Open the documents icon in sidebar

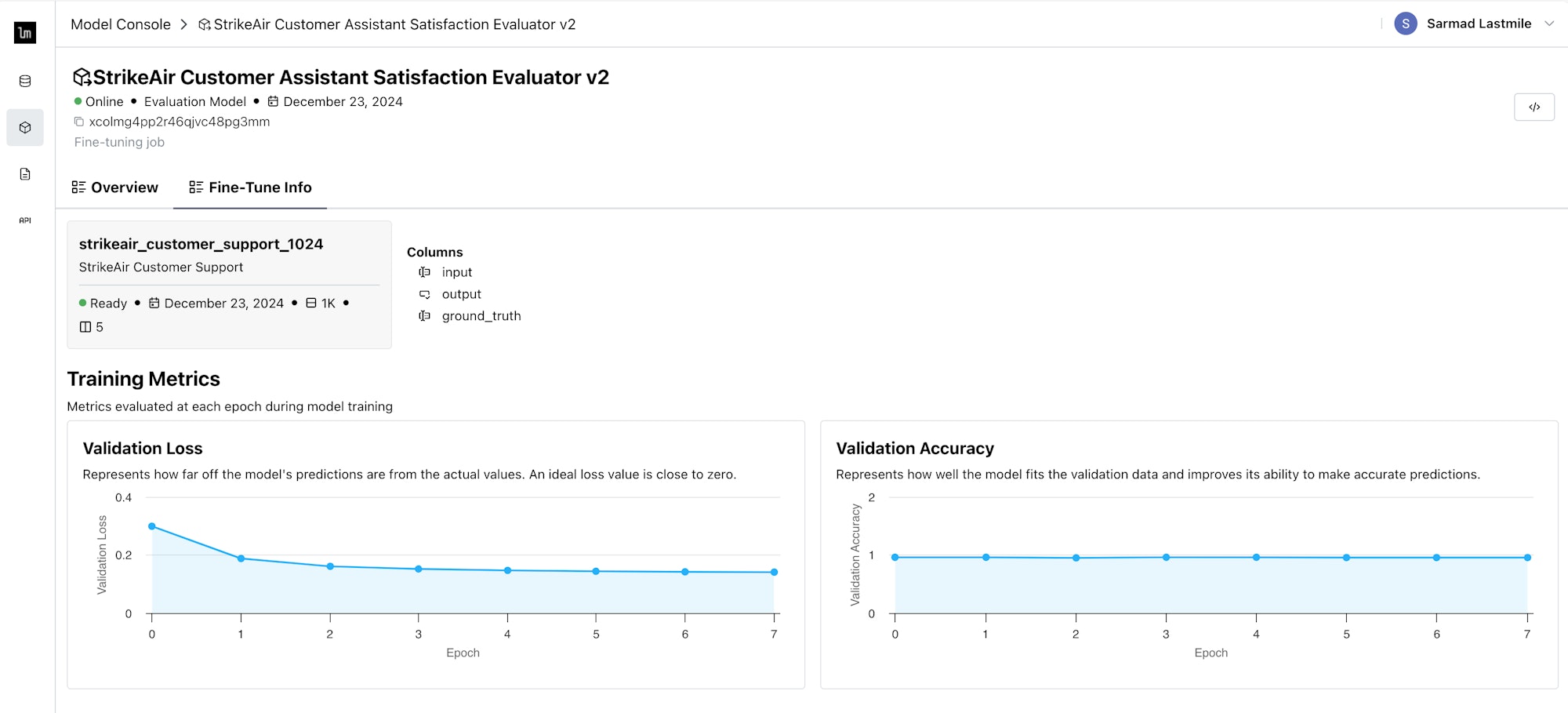coord(25,174)
